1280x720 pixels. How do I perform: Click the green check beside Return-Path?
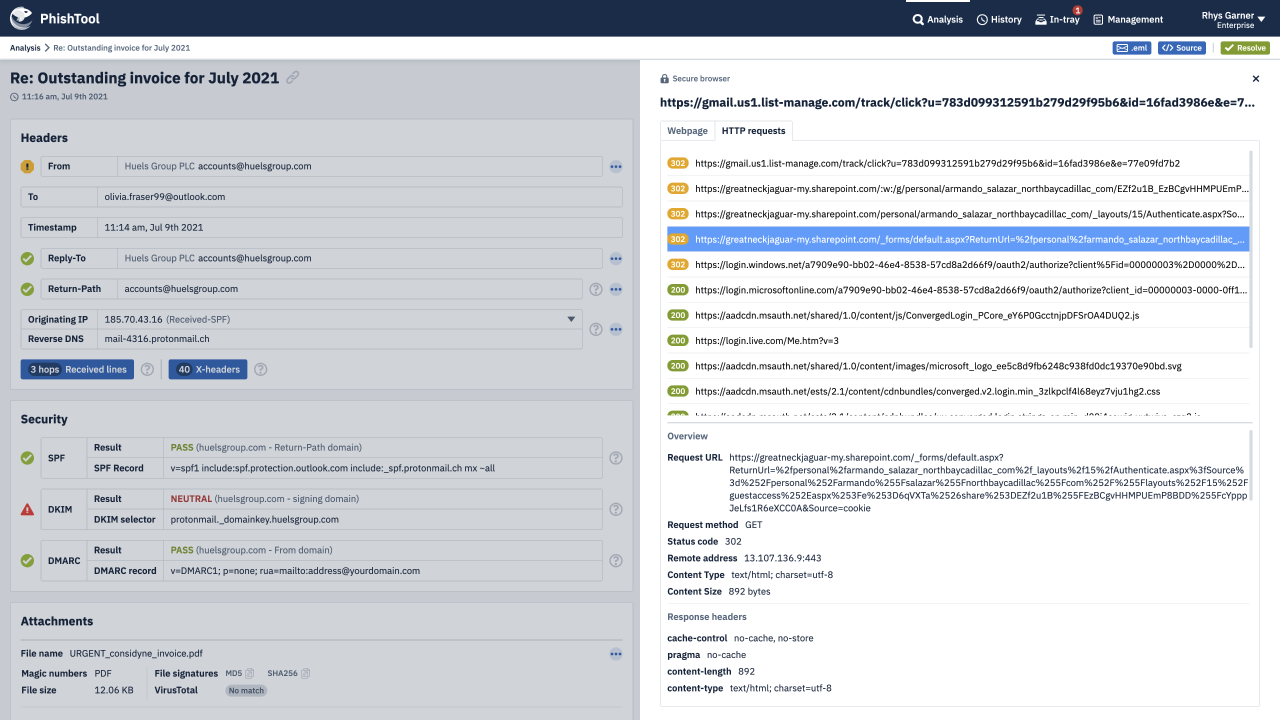pyautogui.click(x=27, y=289)
